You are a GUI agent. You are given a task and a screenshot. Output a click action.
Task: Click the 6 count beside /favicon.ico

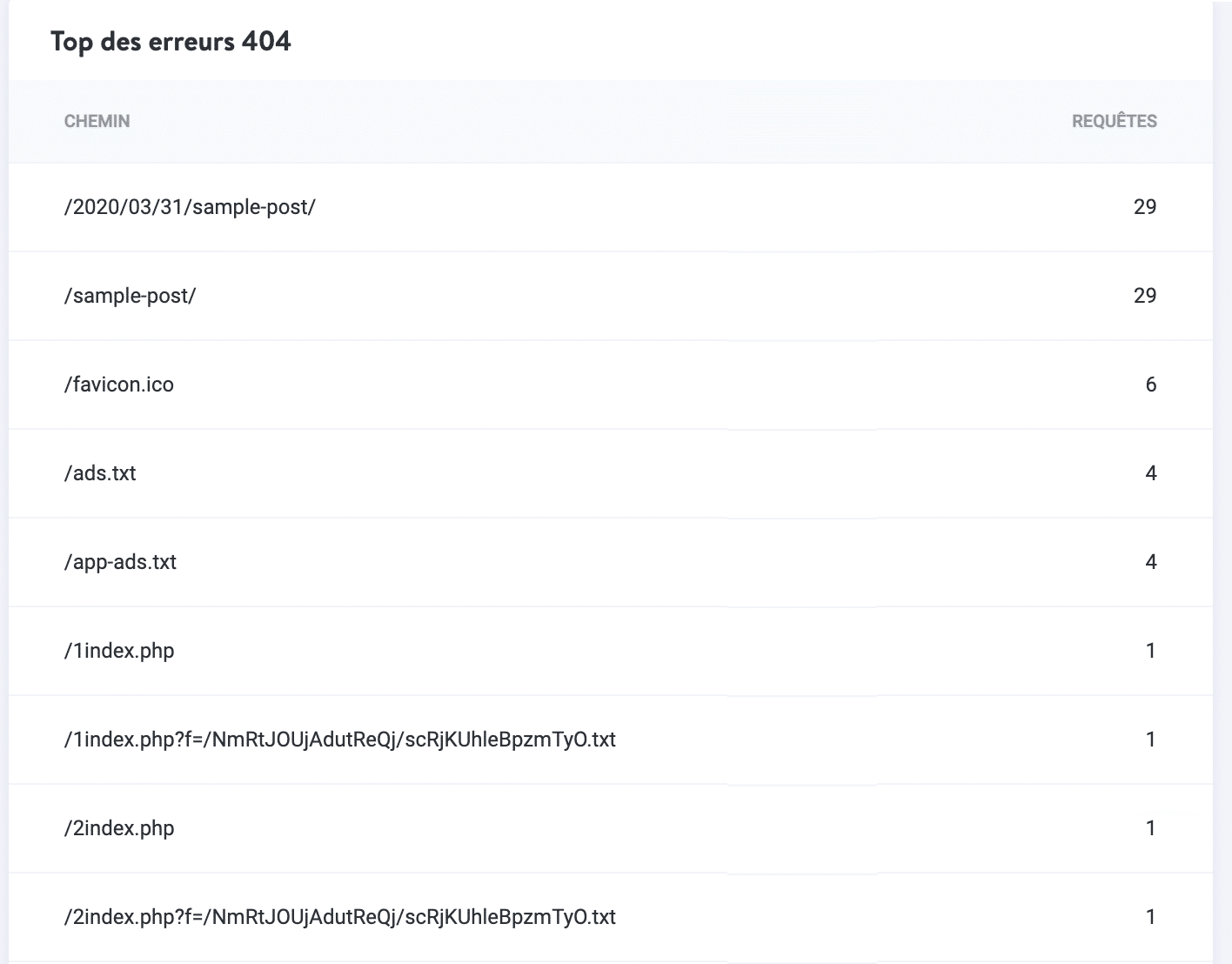tap(1152, 385)
